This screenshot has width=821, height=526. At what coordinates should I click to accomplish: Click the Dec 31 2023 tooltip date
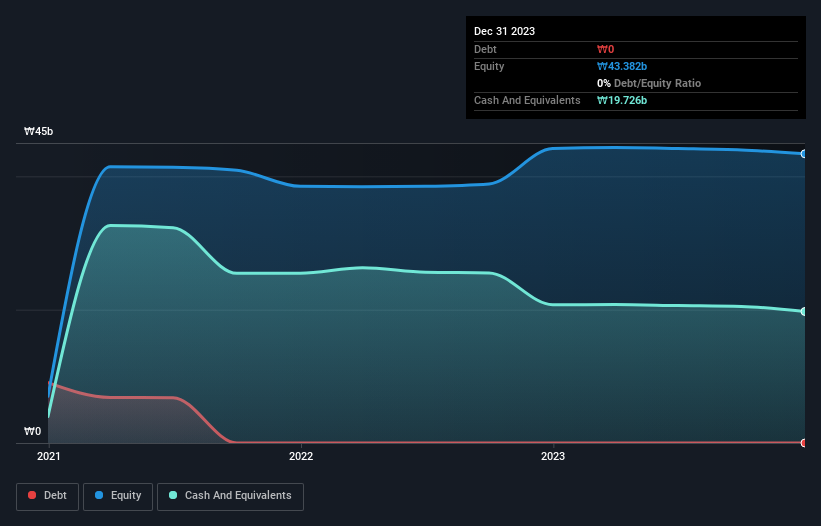click(504, 31)
